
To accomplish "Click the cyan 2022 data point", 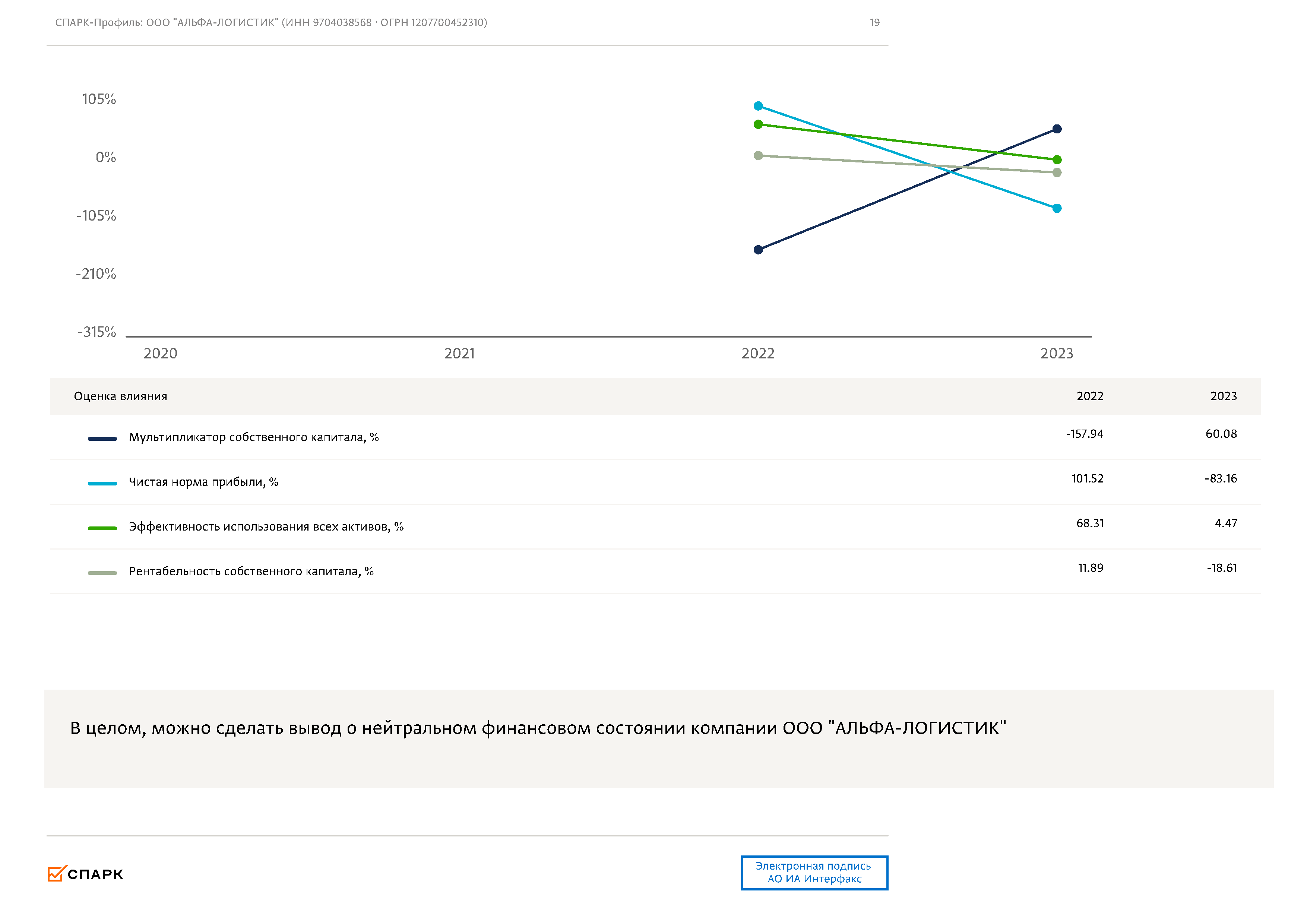I will (x=758, y=106).
